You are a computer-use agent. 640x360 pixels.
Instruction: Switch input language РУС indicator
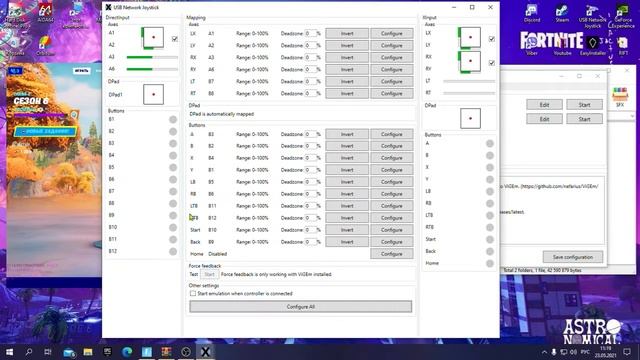point(585,352)
